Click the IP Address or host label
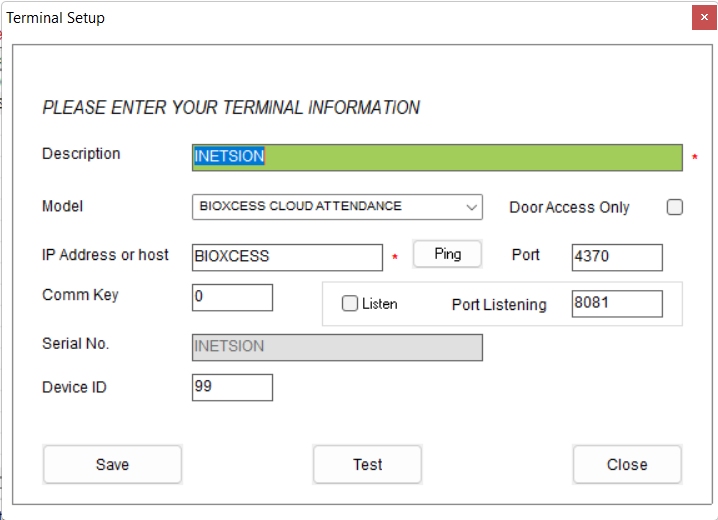 click(105, 255)
